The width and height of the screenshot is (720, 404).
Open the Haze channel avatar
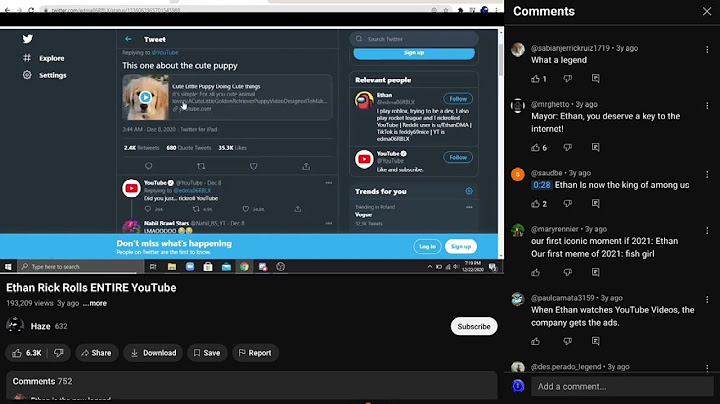point(15,325)
